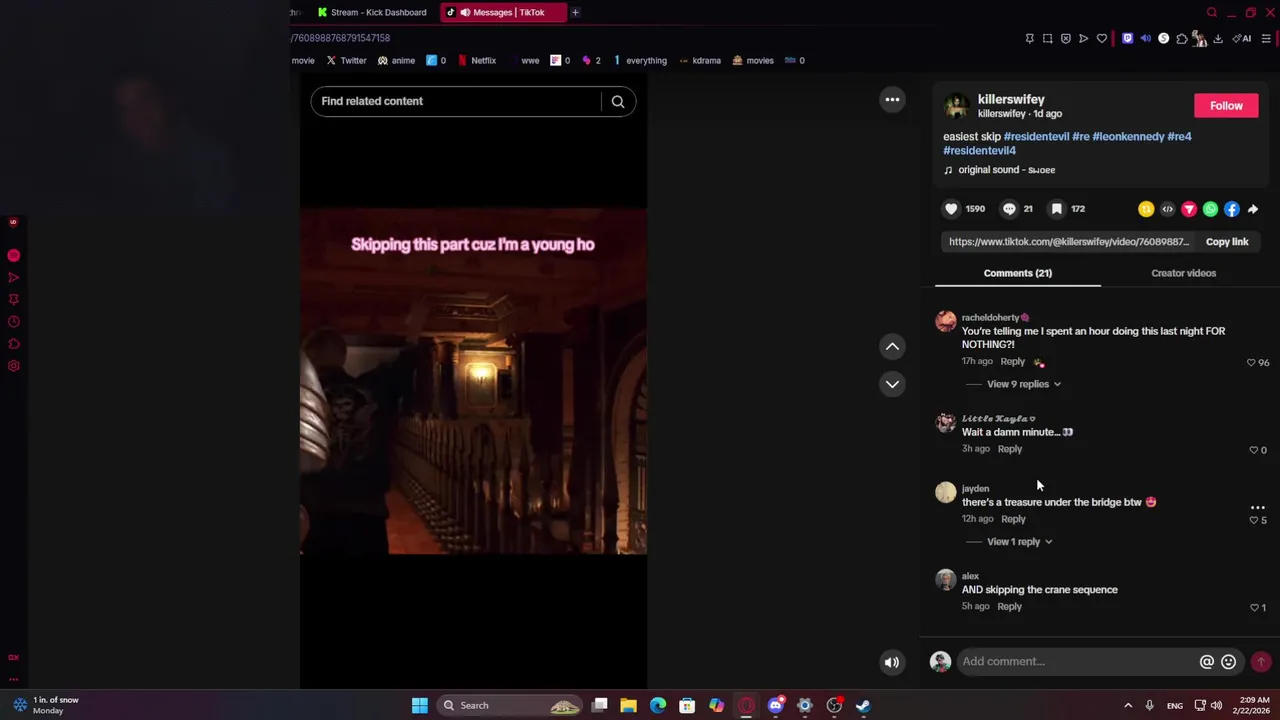The width and height of the screenshot is (1280, 720).
Task: Go to the previous video with up arrow
Action: pyautogui.click(x=892, y=346)
